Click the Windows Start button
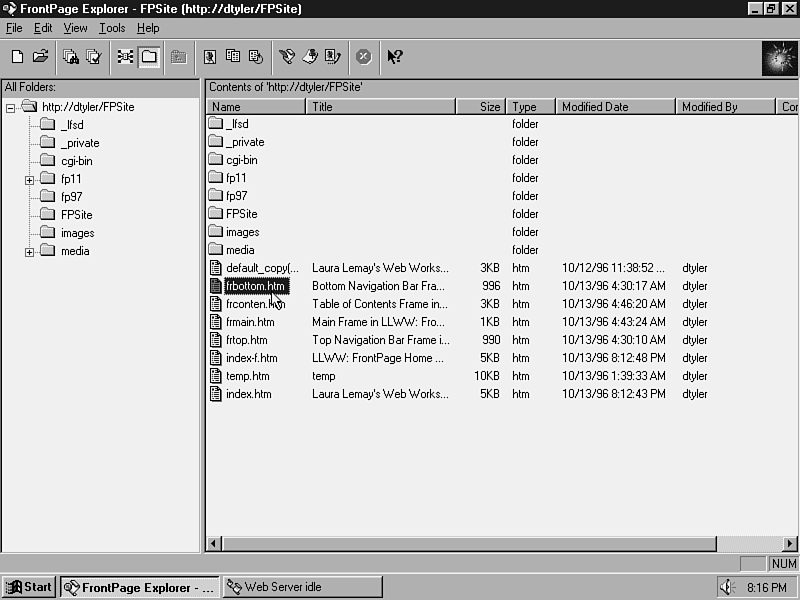Screen dimensions: 800x600 29,587
